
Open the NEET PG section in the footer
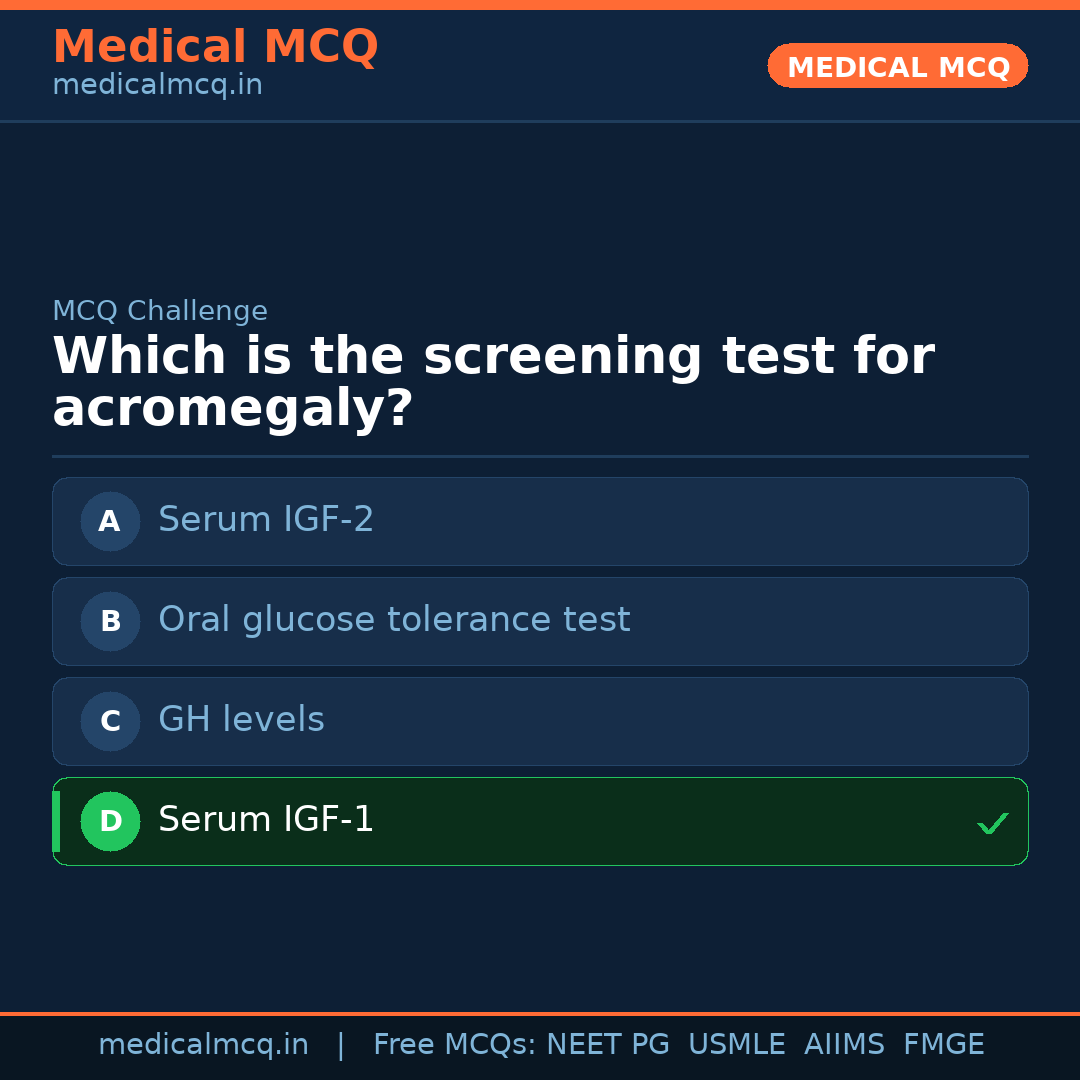pos(607,1044)
